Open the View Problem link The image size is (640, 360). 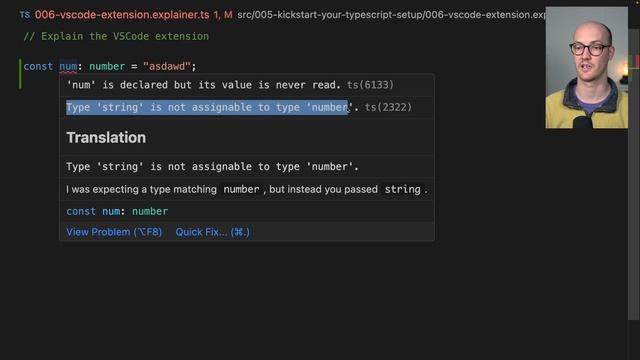tap(114, 232)
